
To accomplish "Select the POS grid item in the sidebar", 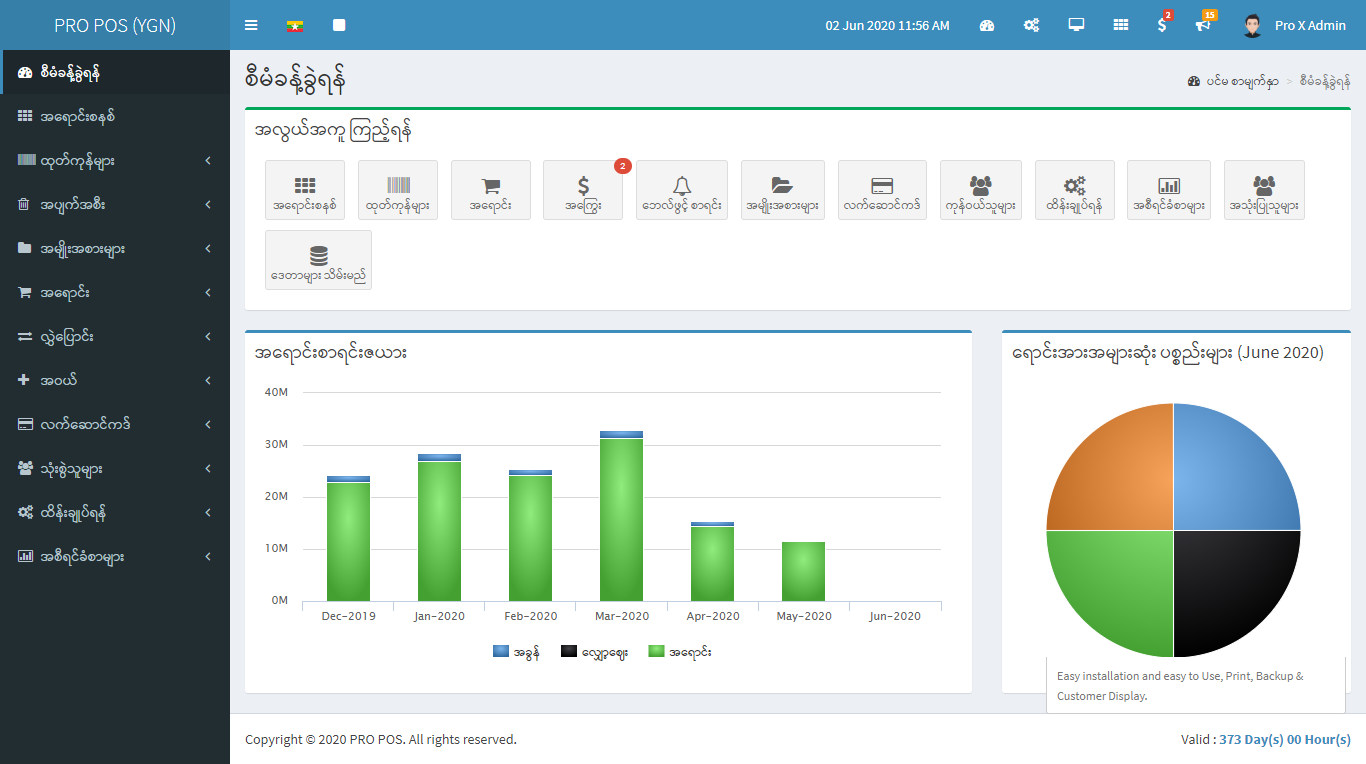I will [115, 116].
